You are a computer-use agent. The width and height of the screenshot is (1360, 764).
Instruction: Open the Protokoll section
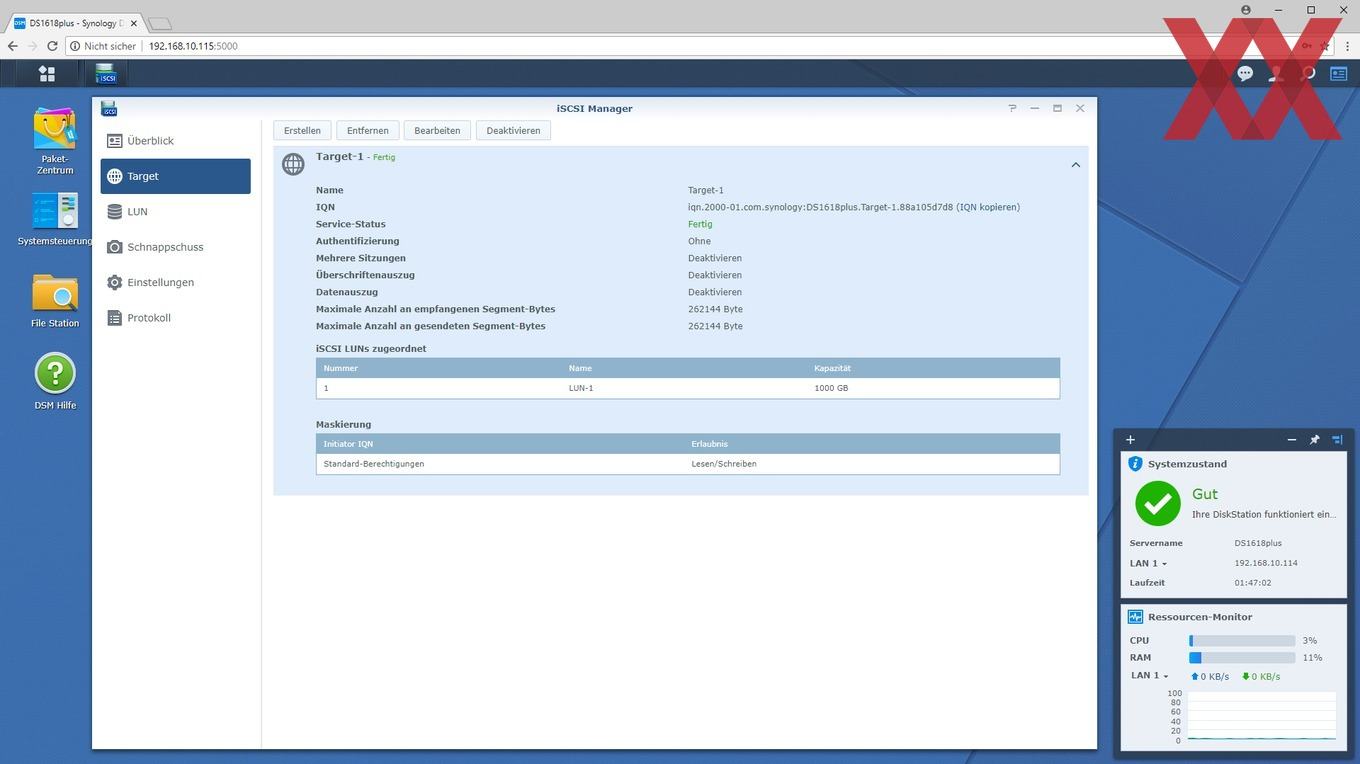[175, 318]
